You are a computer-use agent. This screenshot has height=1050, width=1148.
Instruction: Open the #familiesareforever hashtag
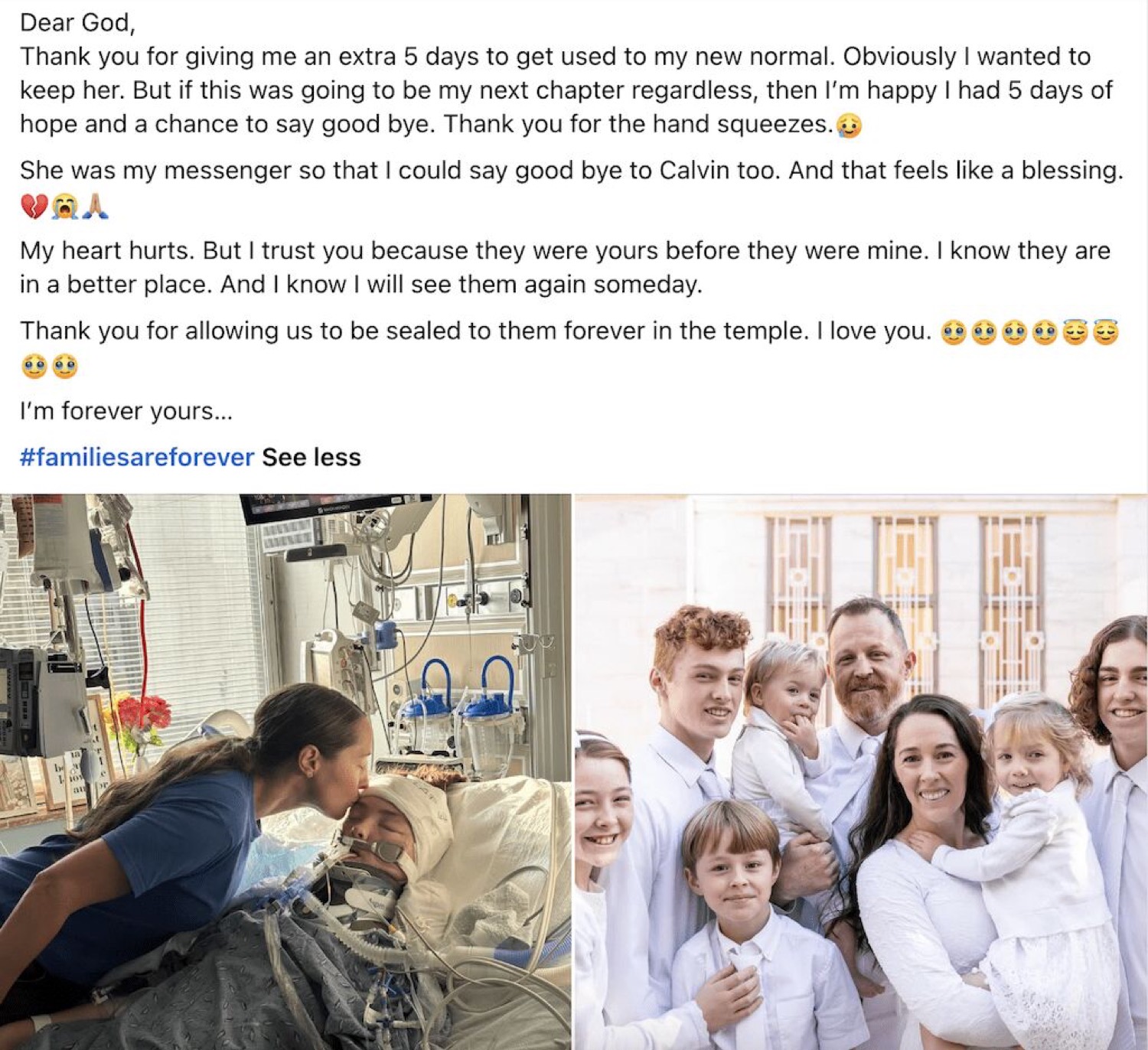tap(137, 457)
